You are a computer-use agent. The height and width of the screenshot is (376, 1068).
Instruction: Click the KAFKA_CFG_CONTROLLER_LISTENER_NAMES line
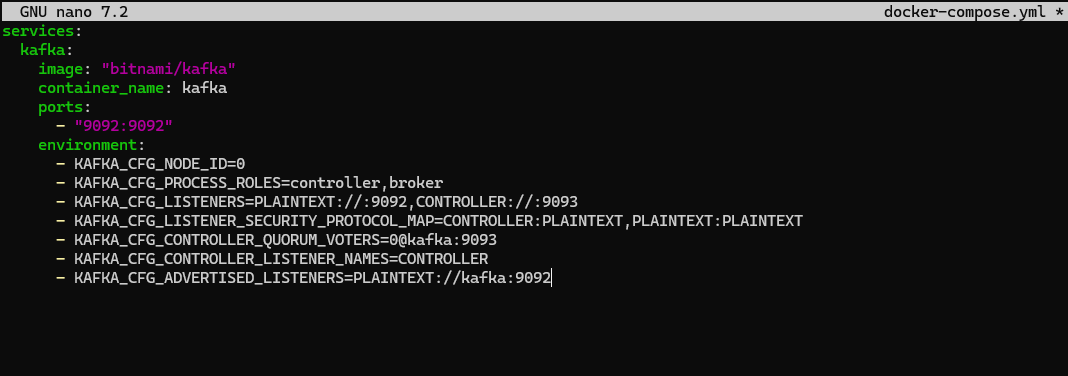281,260
